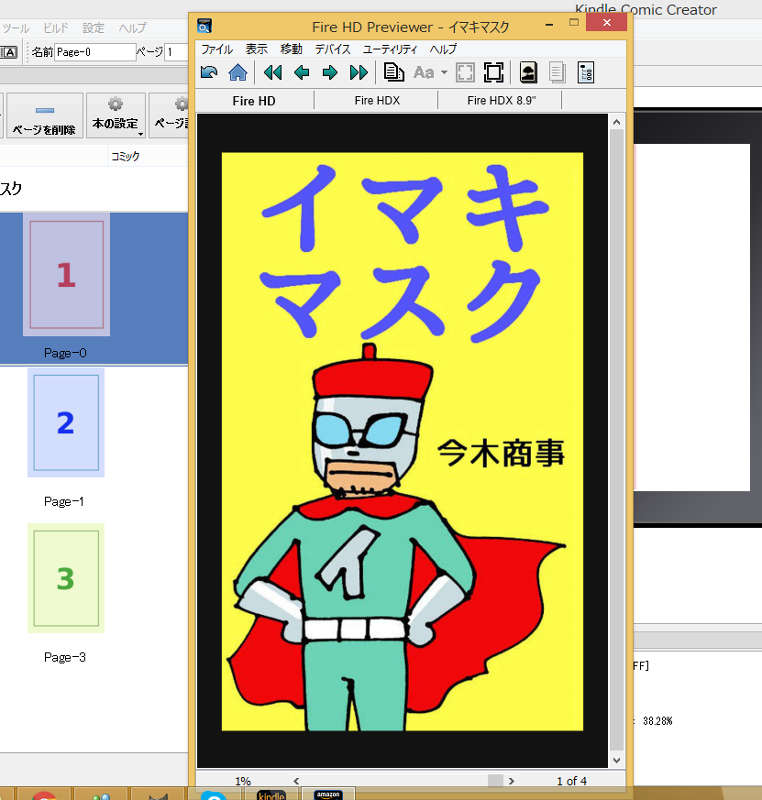Click the コミック ribbon group label
This screenshot has width=762, height=800.
coord(125,156)
